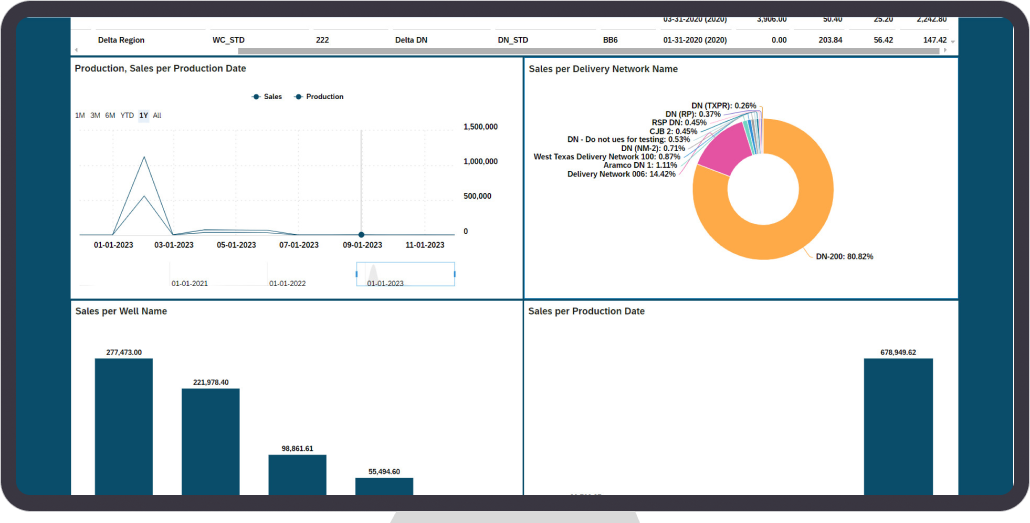This screenshot has height=523, width=1030.
Task: Select the 221,978.40 sales bar
Action: 210,440
